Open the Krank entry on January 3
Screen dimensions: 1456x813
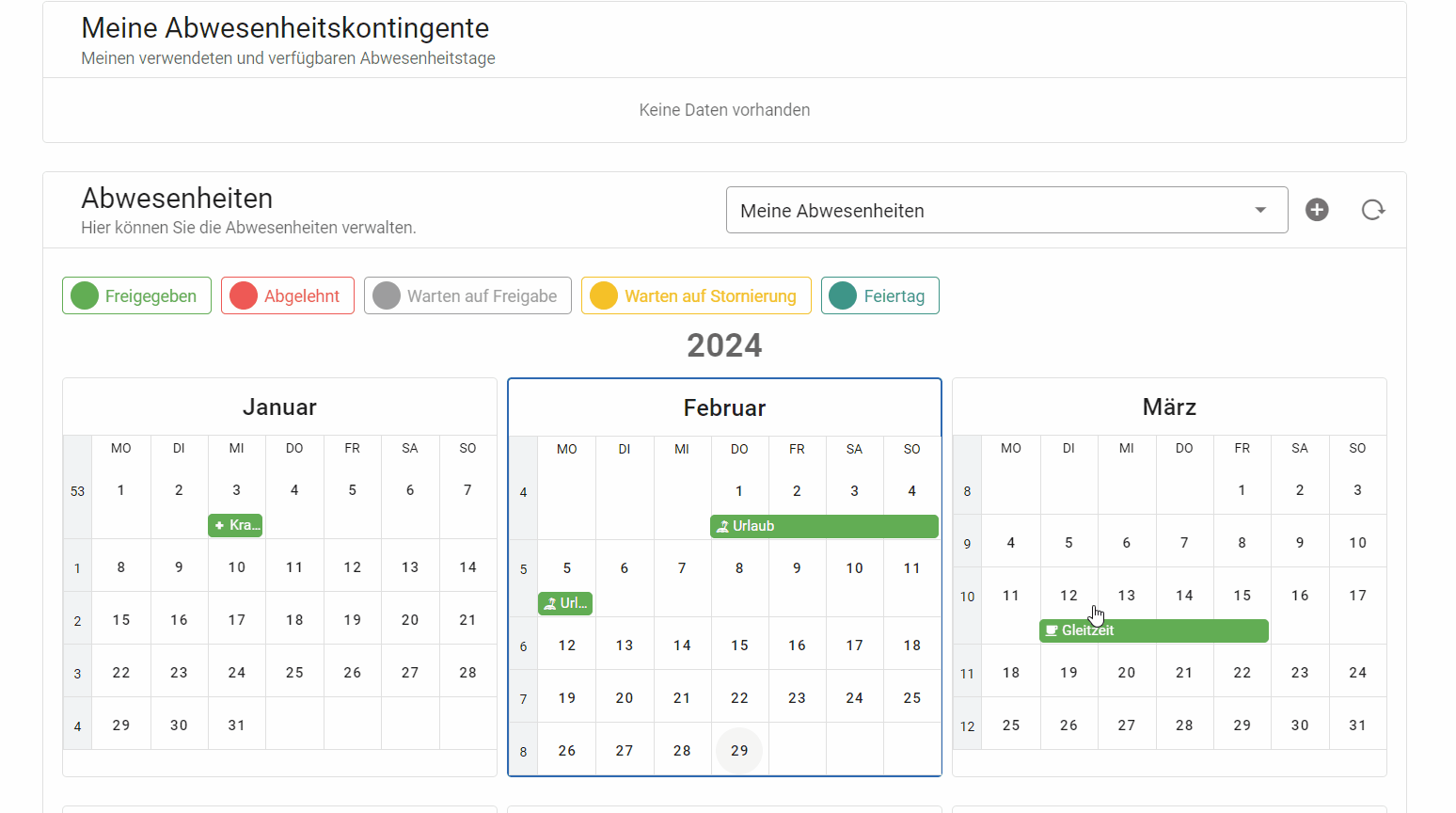click(x=235, y=525)
